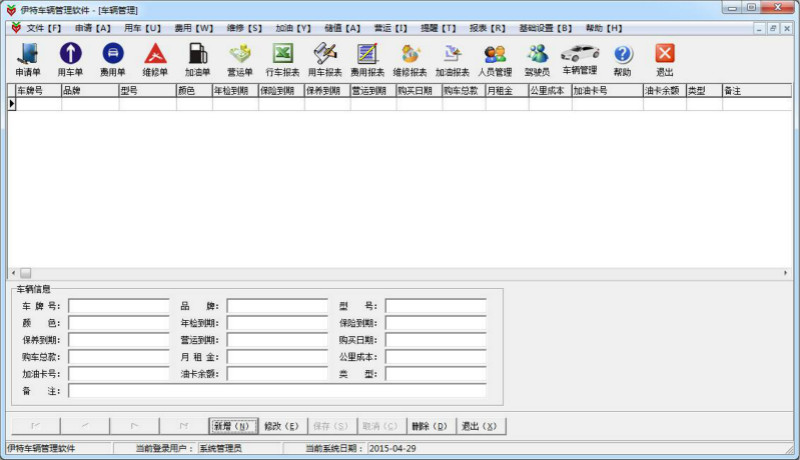Click the 新增(N) button
Viewport: 800px width, 460px height.
(231, 426)
